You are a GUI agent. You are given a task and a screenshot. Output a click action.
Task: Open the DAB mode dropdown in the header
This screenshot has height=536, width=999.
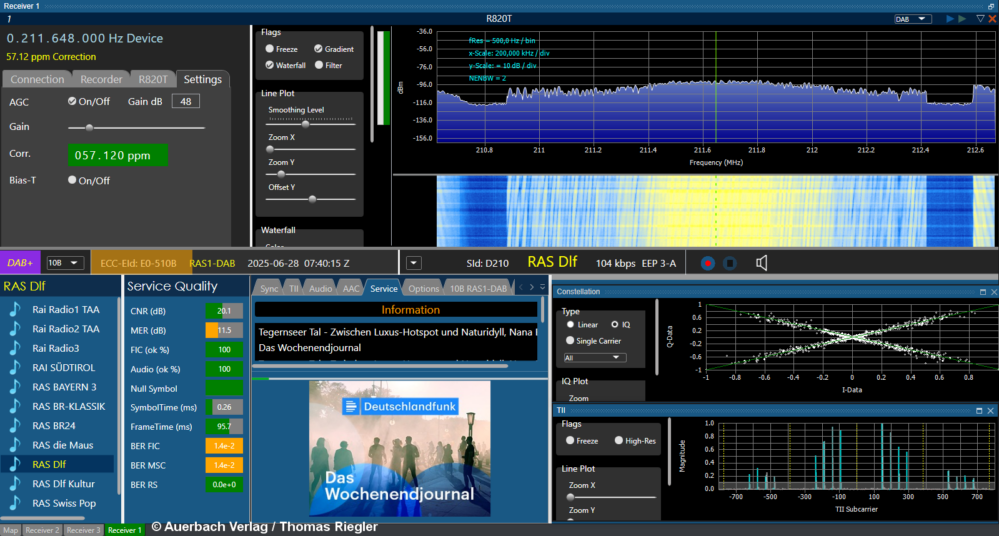pyautogui.click(x=912, y=19)
